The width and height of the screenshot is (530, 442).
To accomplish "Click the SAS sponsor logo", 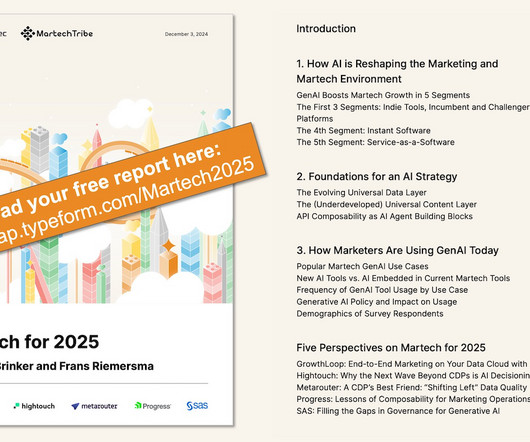I will click(x=197, y=406).
